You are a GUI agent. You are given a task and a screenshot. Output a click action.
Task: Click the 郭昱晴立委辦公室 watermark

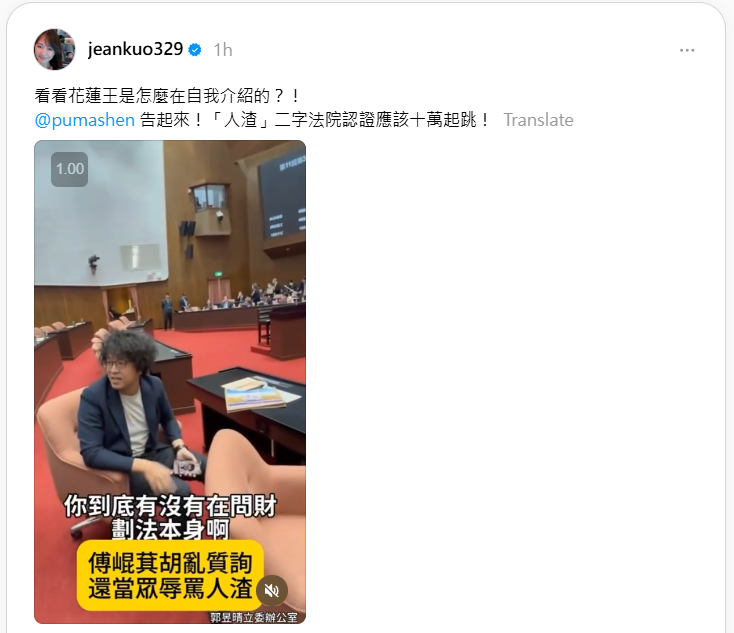pos(254,617)
